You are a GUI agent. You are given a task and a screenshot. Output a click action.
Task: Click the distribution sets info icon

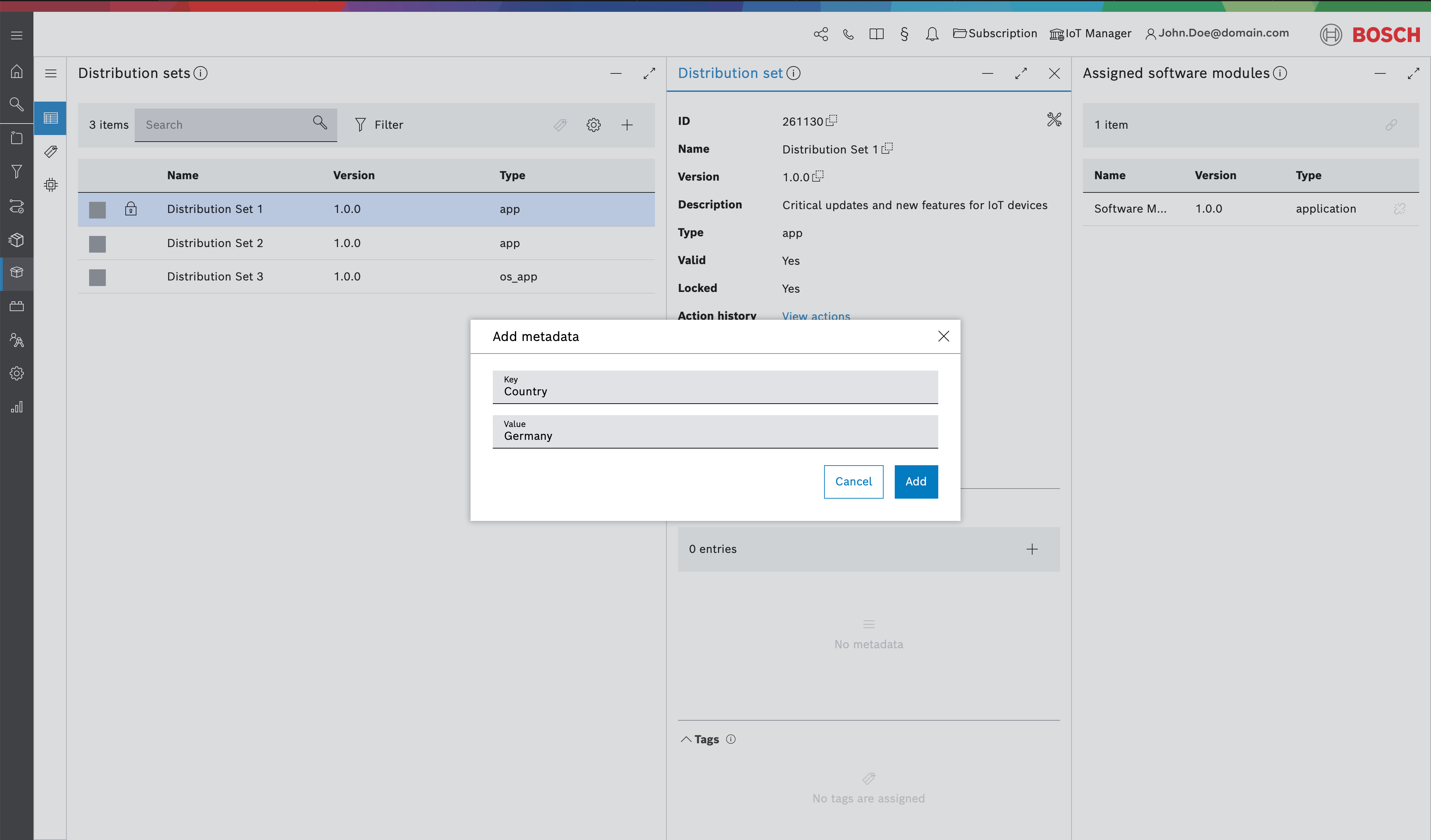[202, 73]
